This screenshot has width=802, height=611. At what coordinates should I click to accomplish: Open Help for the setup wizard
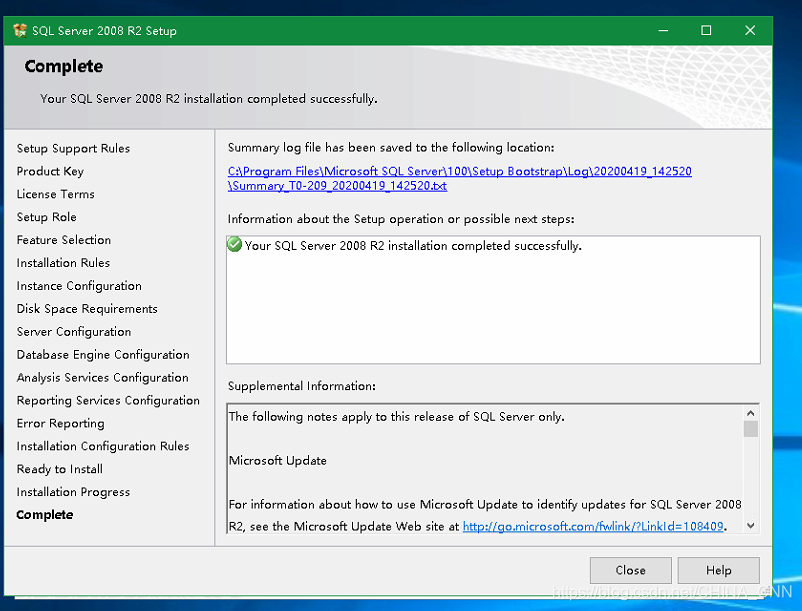point(719,570)
